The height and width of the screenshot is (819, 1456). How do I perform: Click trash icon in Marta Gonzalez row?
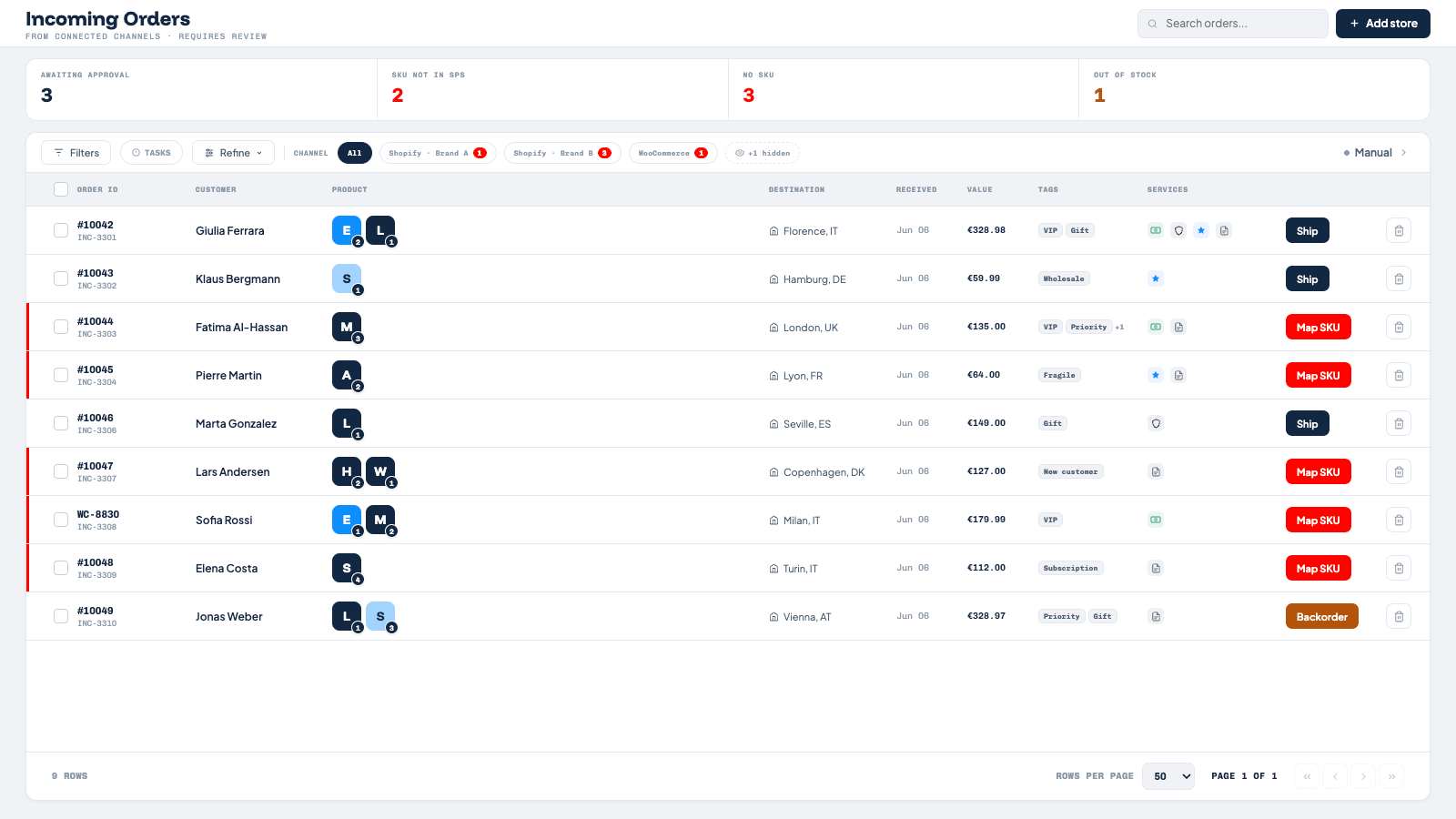tap(1399, 423)
